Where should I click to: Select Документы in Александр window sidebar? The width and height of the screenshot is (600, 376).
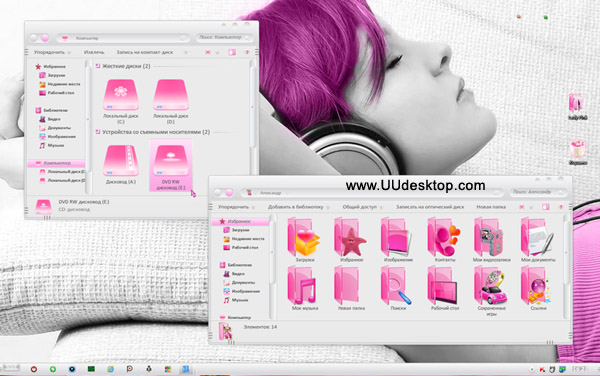click(239, 283)
